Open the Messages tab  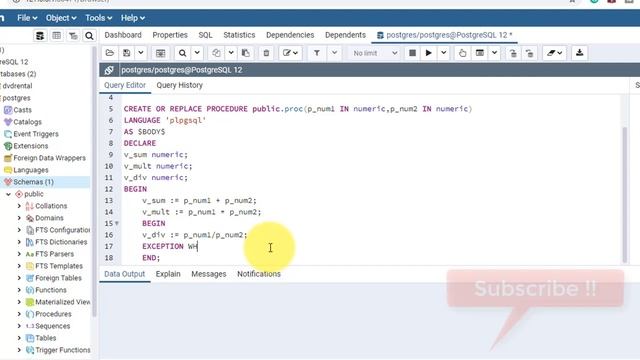coord(209,274)
